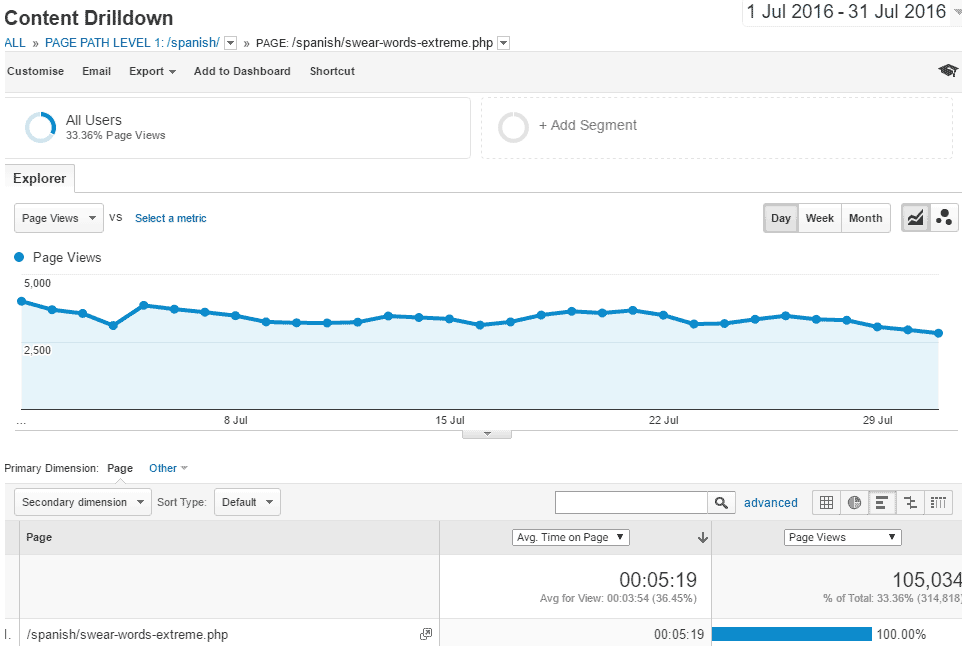
Task: Click the advanced filter link
Action: [770, 503]
